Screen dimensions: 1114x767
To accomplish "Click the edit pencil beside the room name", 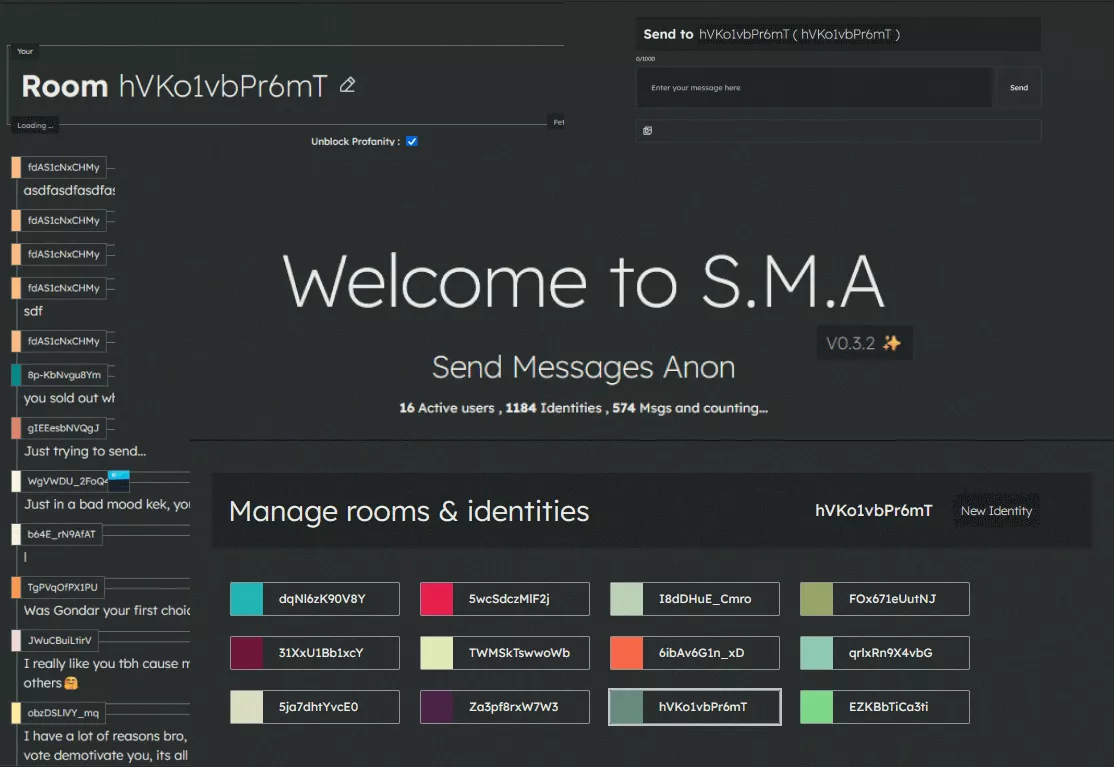I will [348, 86].
